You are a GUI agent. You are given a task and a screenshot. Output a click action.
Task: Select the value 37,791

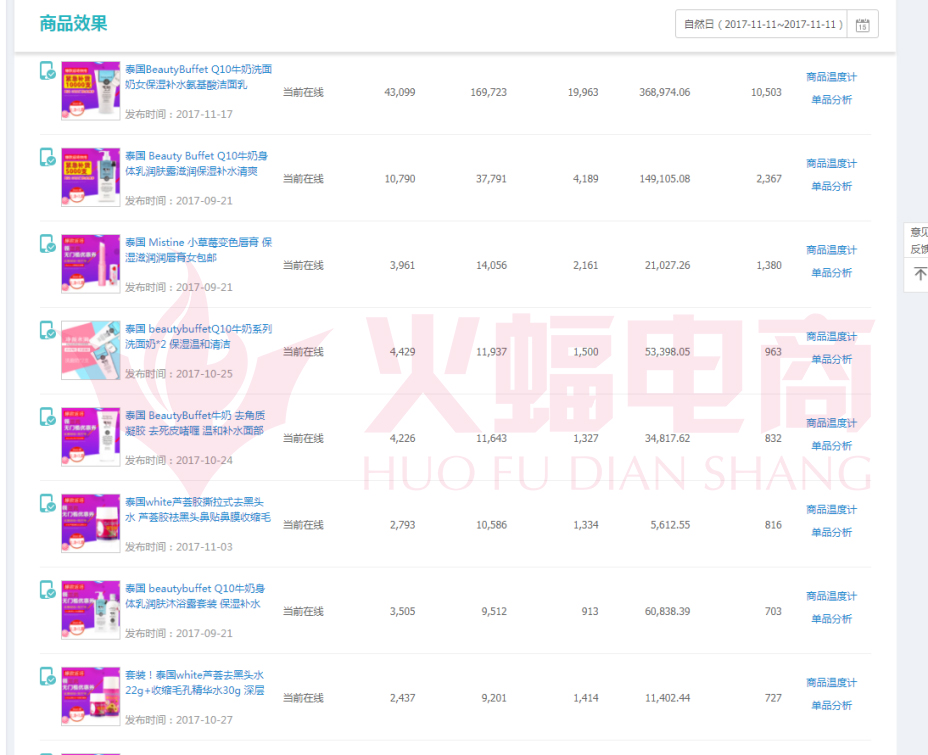(491, 179)
